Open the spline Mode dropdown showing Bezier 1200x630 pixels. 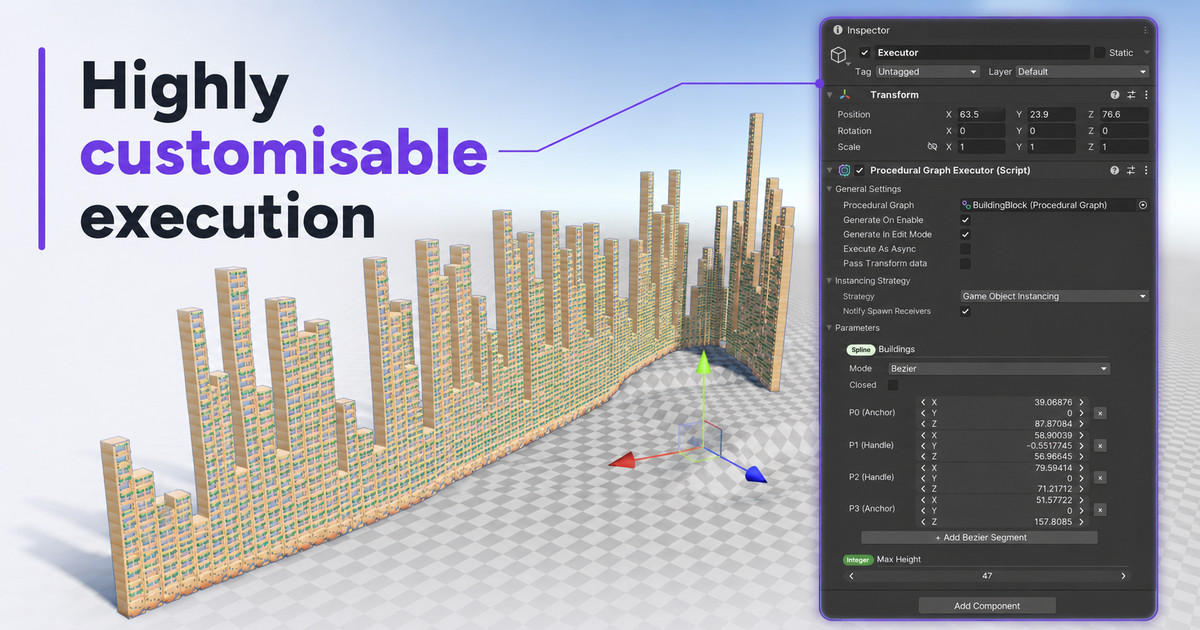pyautogui.click(x=999, y=369)
